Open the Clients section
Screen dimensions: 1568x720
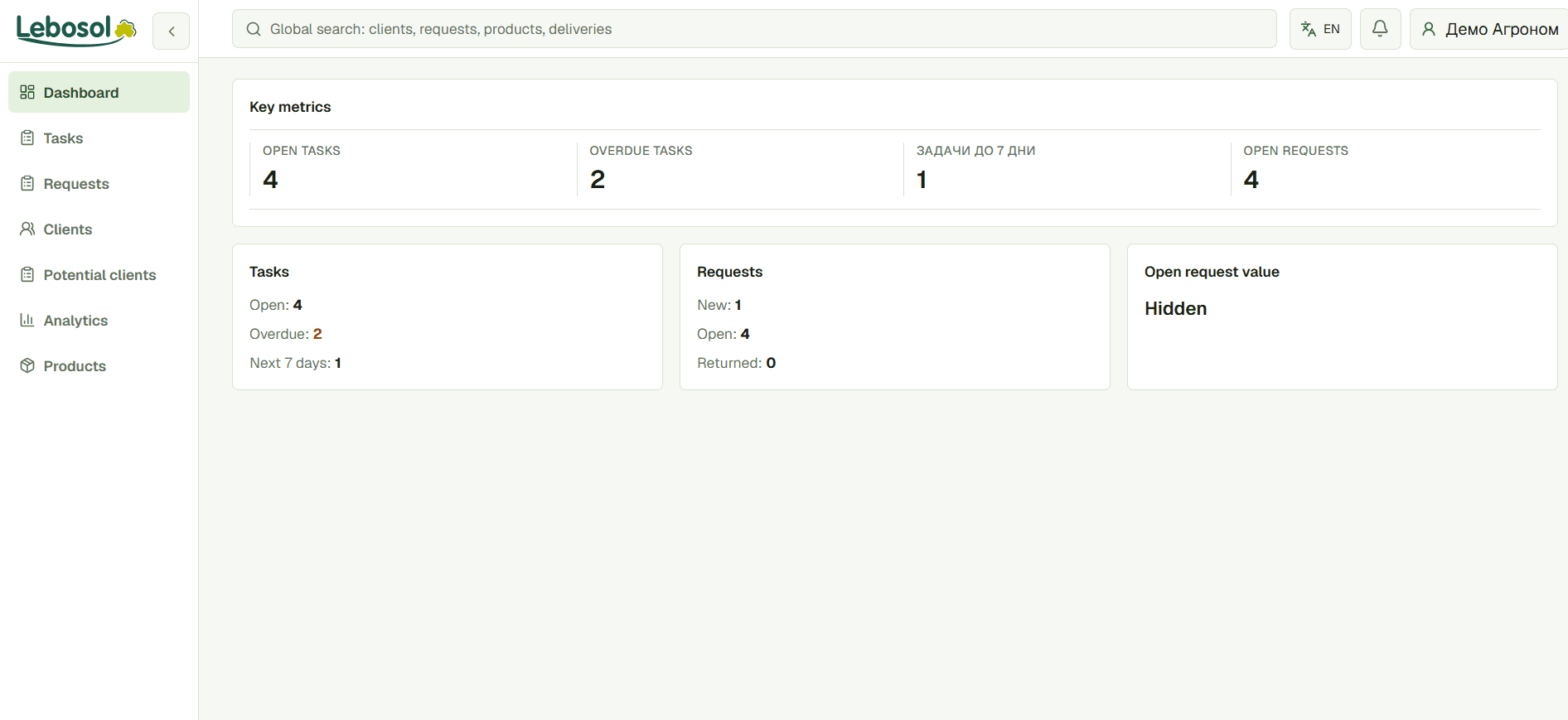tap(99, 229)
